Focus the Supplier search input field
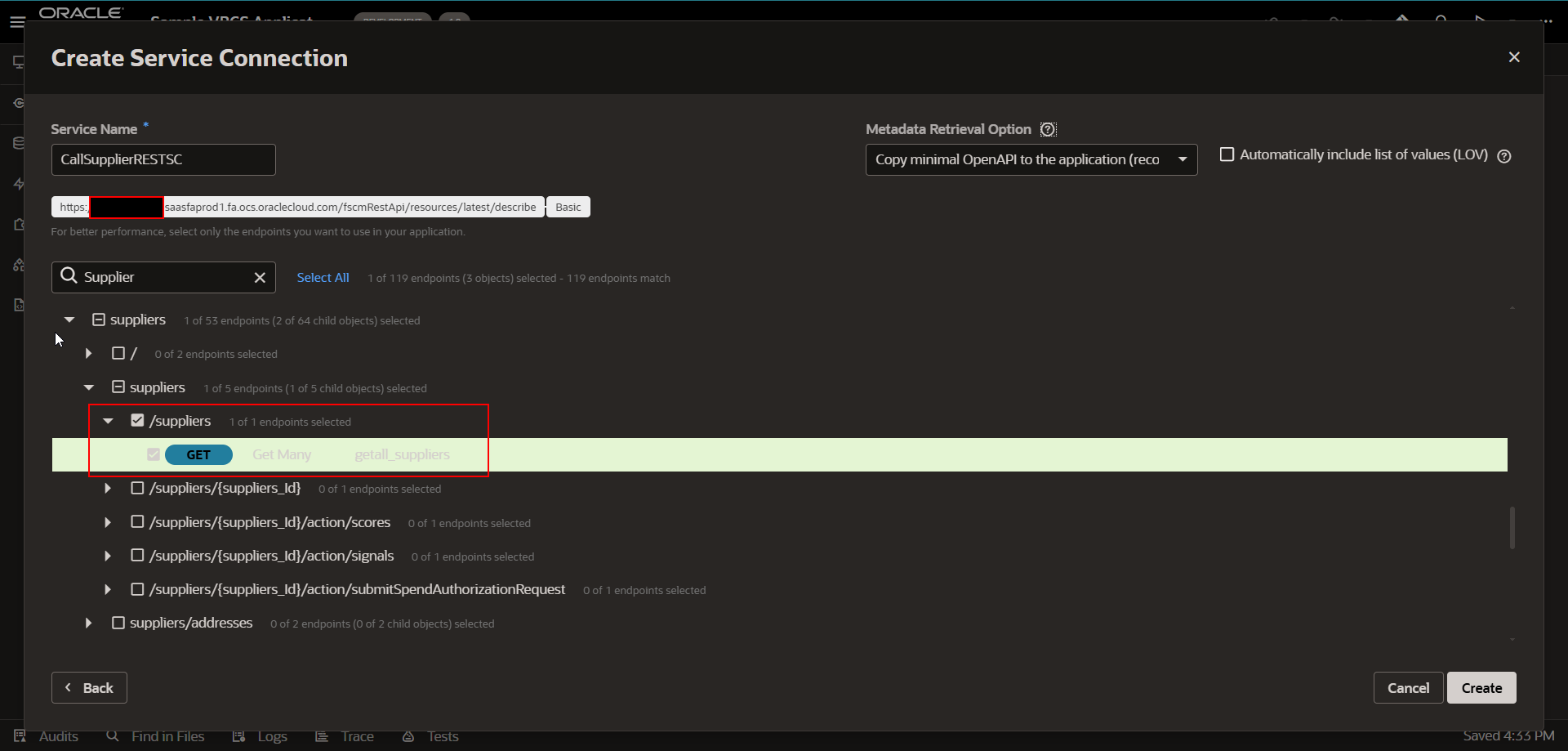Viewport: 1568px width, 751px height. [163, 277]
